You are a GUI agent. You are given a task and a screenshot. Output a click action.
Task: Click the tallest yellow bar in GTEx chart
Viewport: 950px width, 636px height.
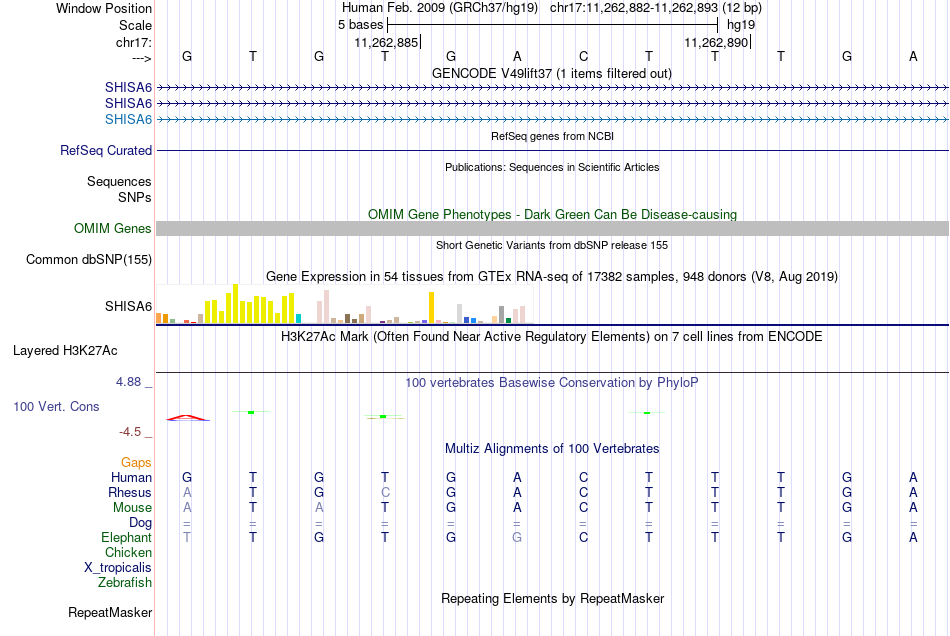coord(236,303)
